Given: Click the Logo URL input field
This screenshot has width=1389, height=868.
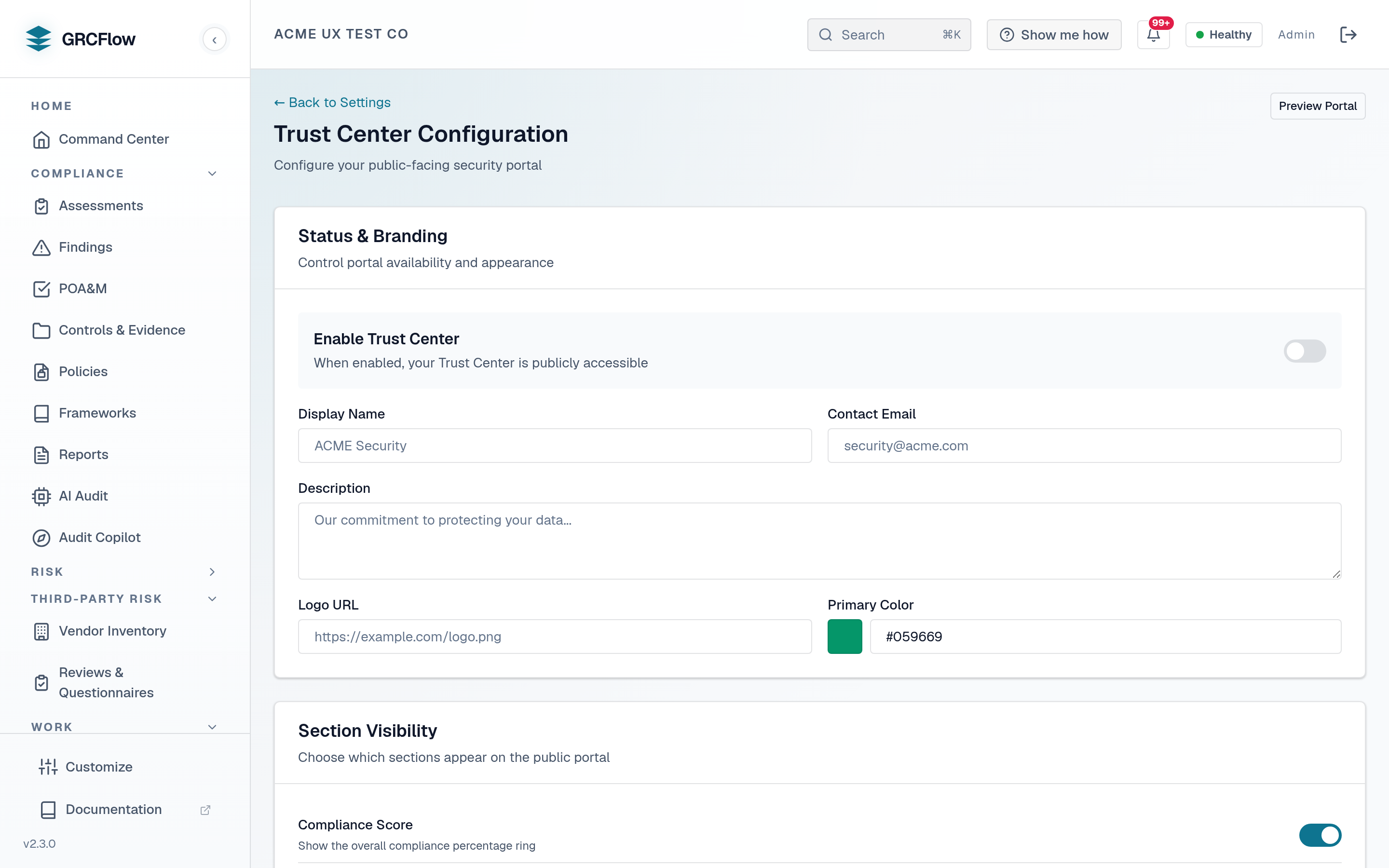Looking at the screenshot, I should point(555,637).
